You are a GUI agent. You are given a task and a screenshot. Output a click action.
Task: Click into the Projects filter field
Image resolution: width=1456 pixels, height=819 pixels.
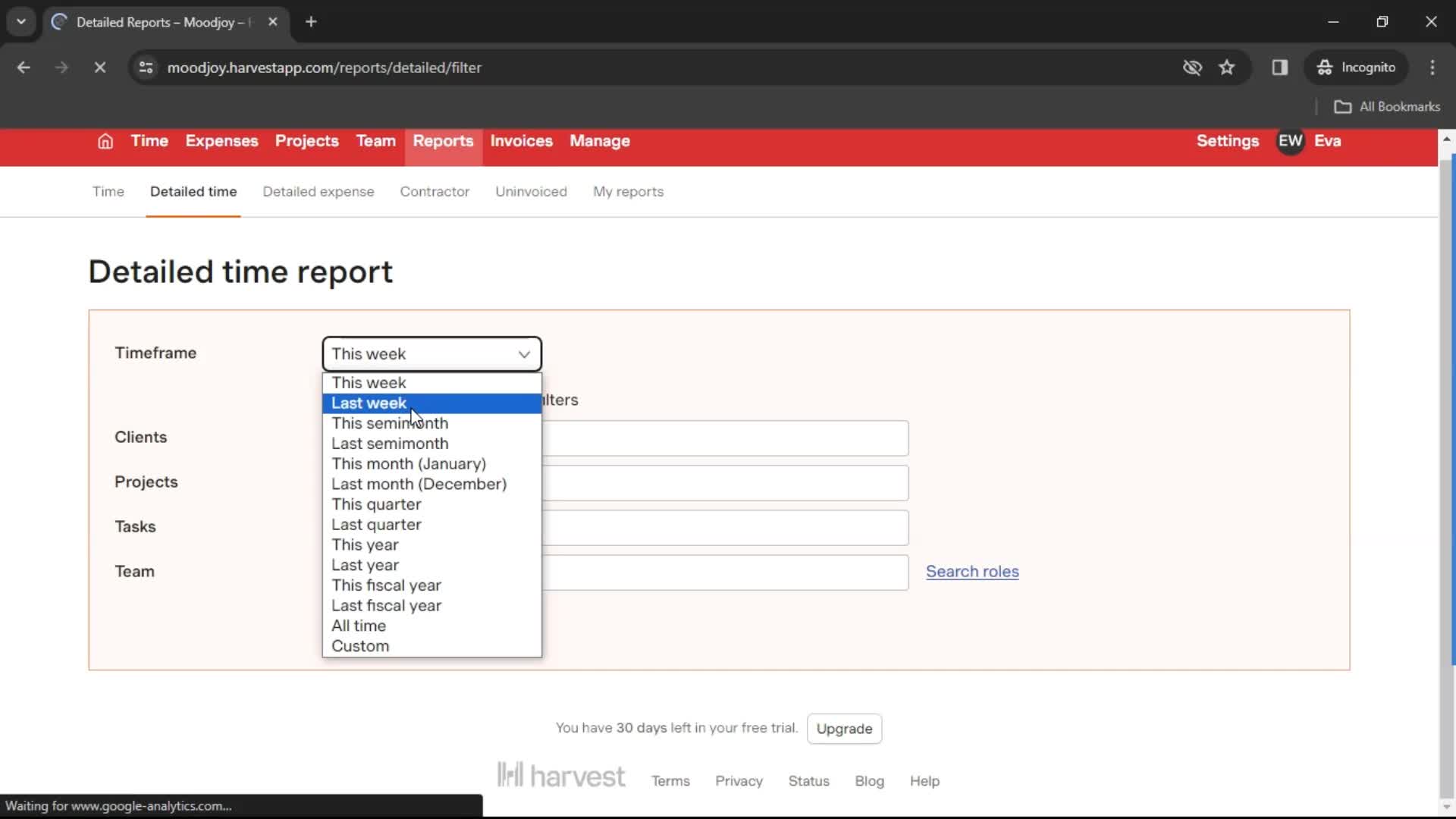725,483
